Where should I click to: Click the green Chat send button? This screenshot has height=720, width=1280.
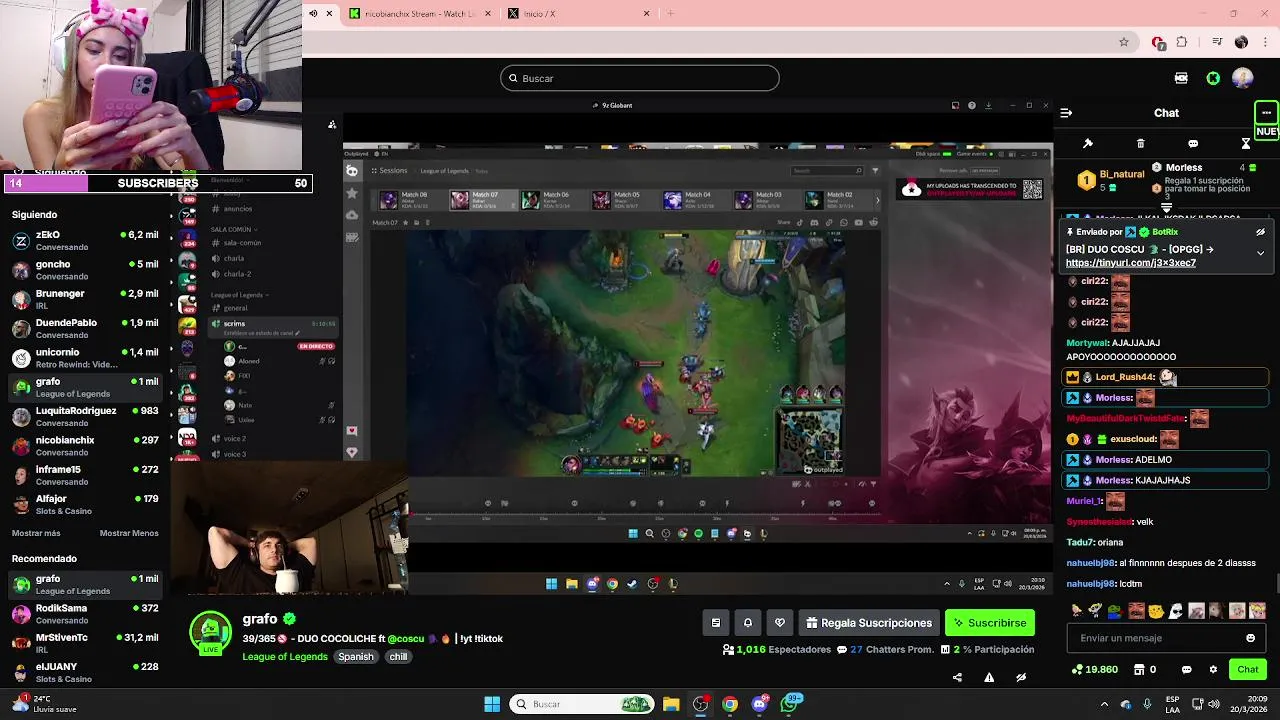1248,670
